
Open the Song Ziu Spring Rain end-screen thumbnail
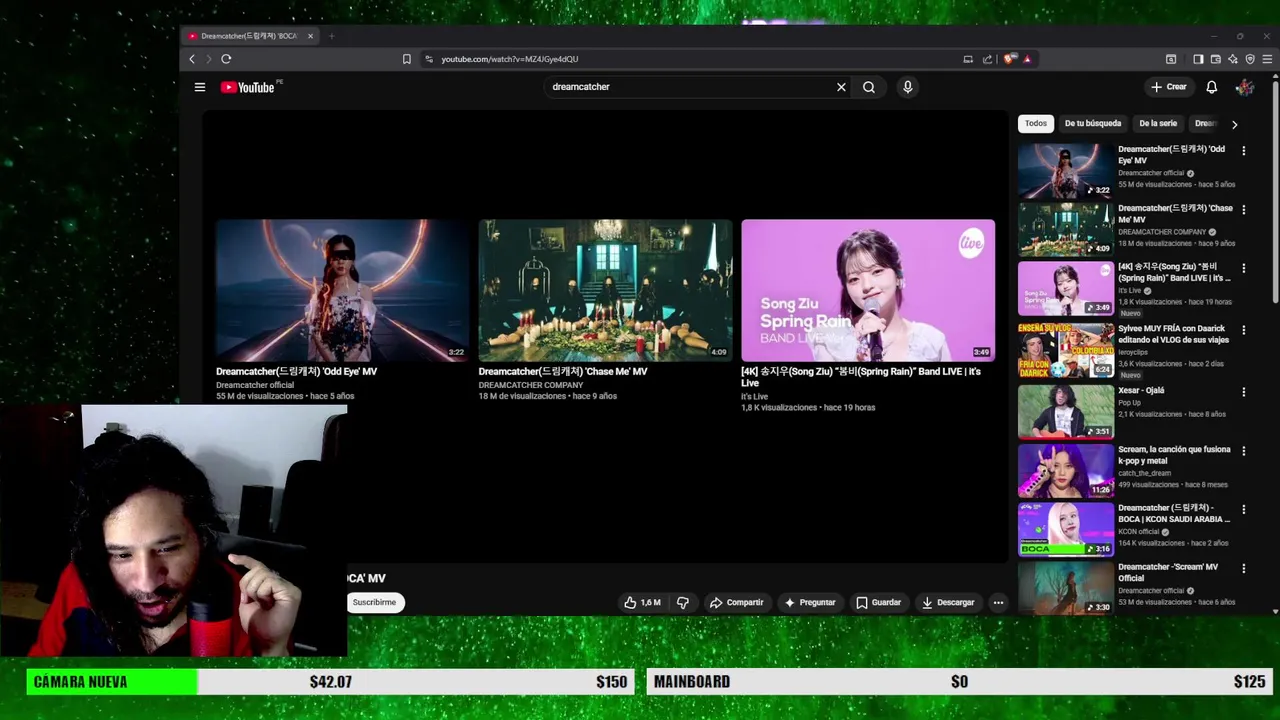click(x=868, y=290)
